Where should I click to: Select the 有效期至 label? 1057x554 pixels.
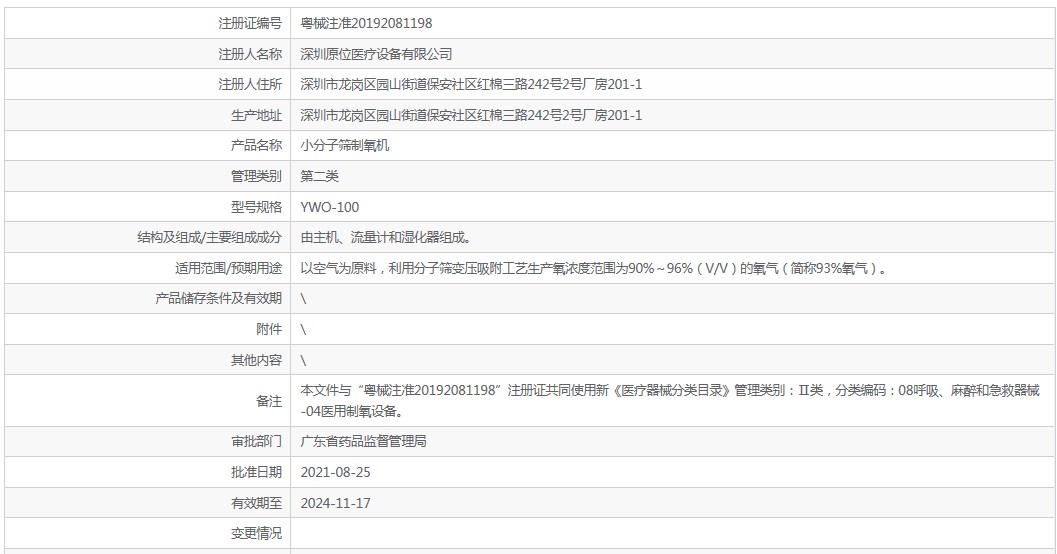point(256,503)
